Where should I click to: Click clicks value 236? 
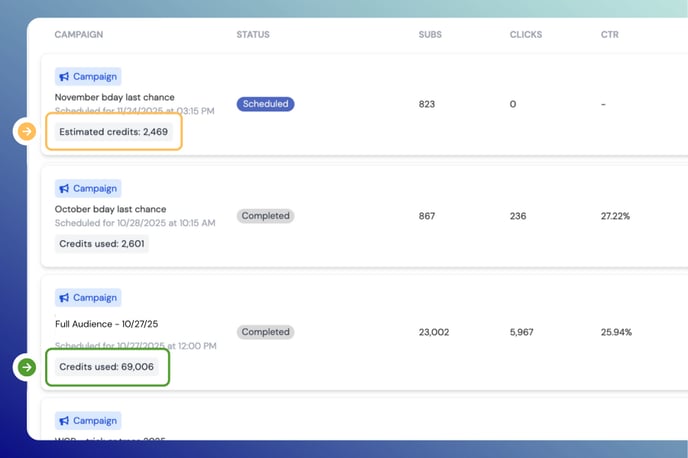coord(518,216)
